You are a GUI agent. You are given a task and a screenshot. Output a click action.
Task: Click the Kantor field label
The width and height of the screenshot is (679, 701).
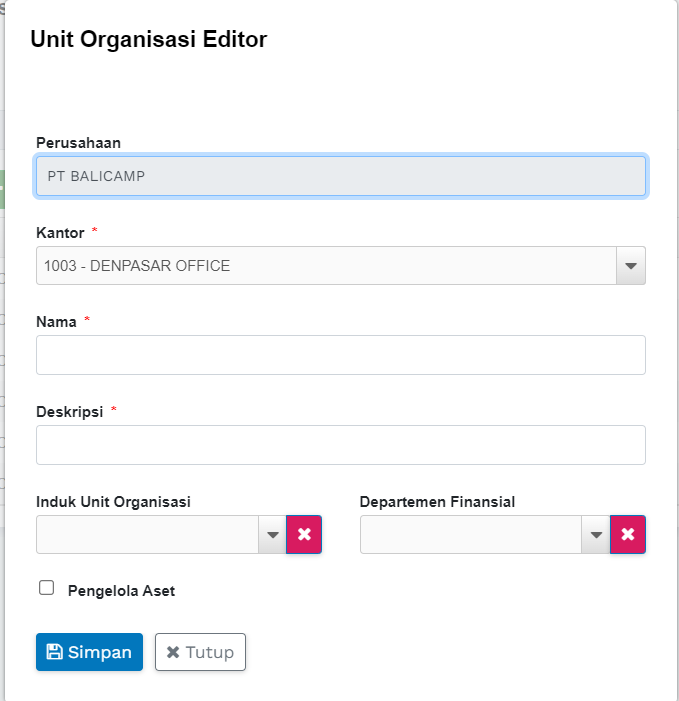(60, 232)
